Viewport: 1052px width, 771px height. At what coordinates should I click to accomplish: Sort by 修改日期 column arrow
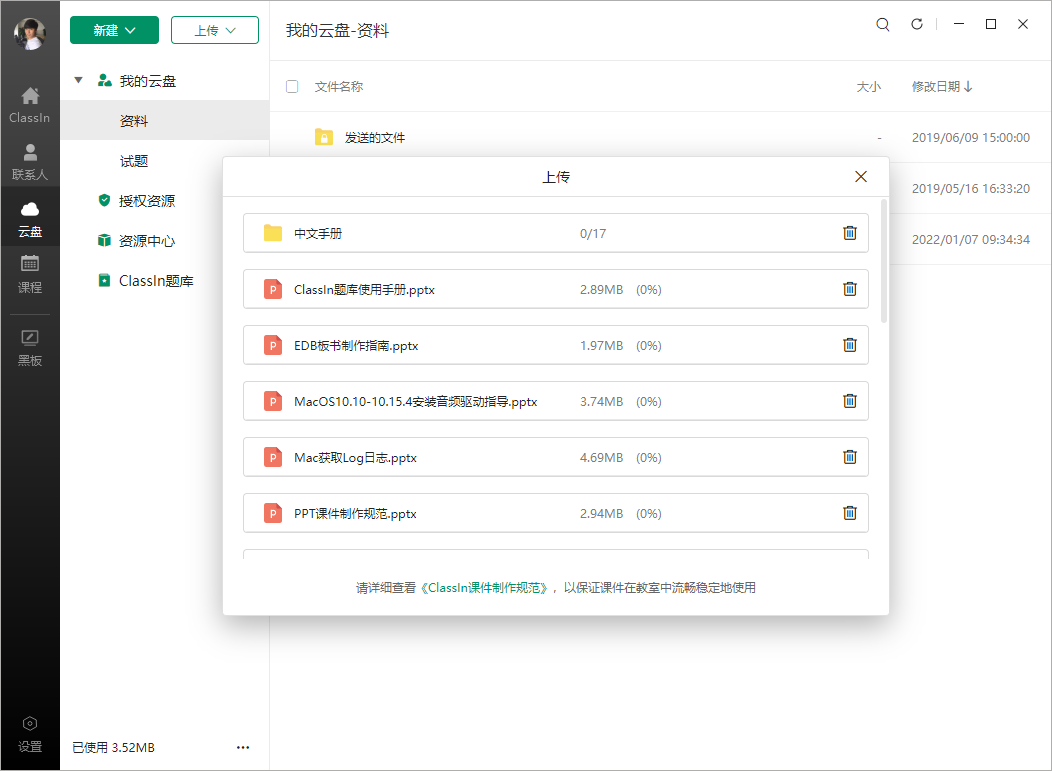968,87
